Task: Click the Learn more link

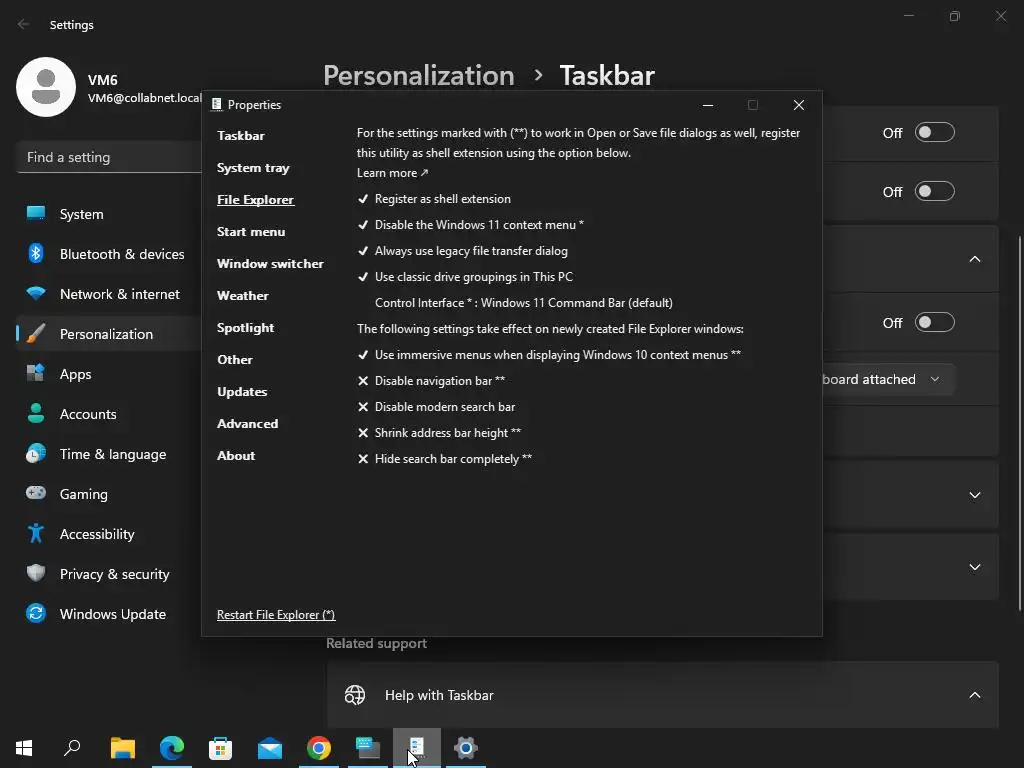Action: pyautogui.click(x=392, y=173)
